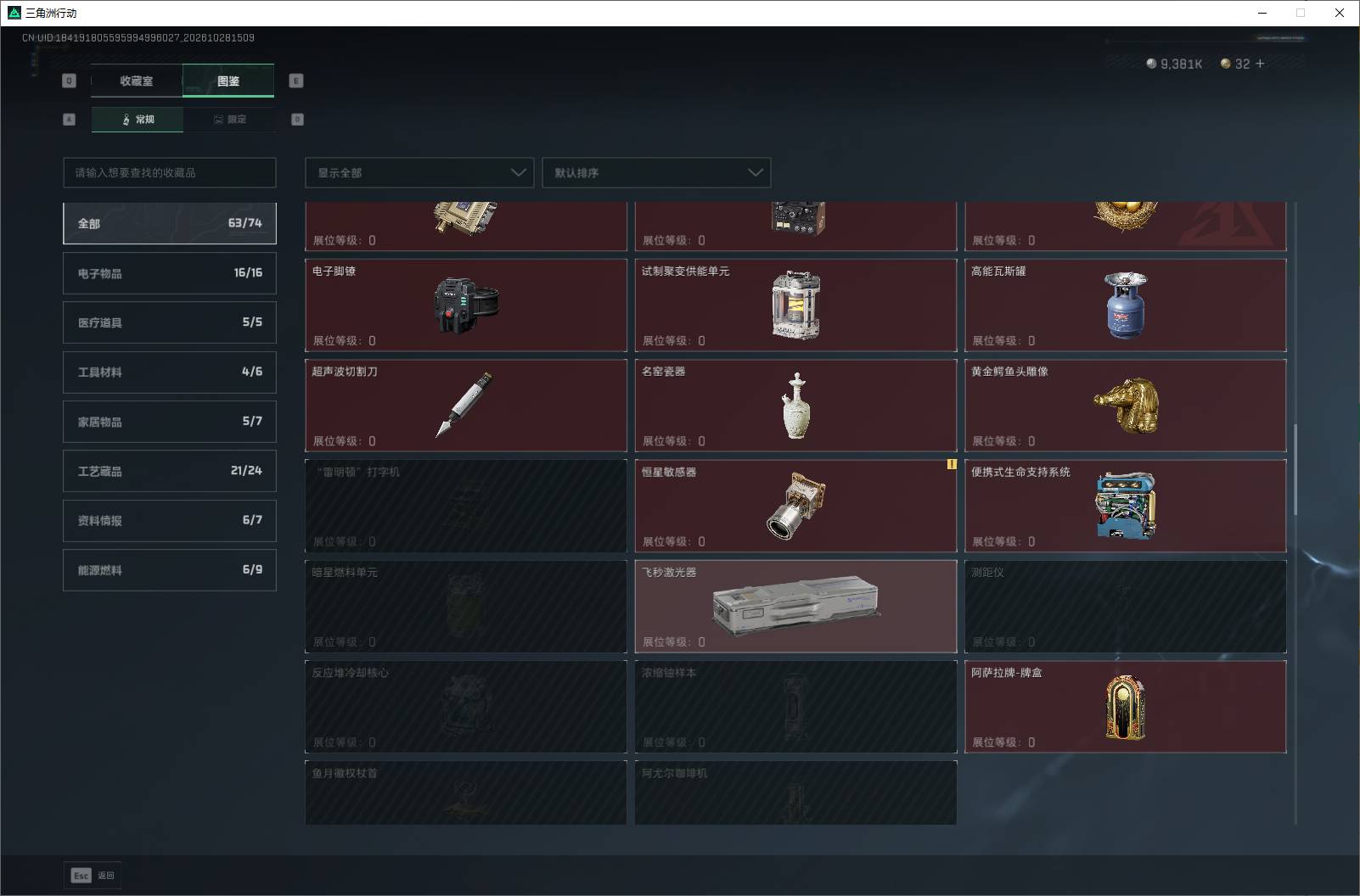Show the 医疗道具 category
This screenshot has width=1360, height=896.
pyautogui.click(x=170, y=322)
